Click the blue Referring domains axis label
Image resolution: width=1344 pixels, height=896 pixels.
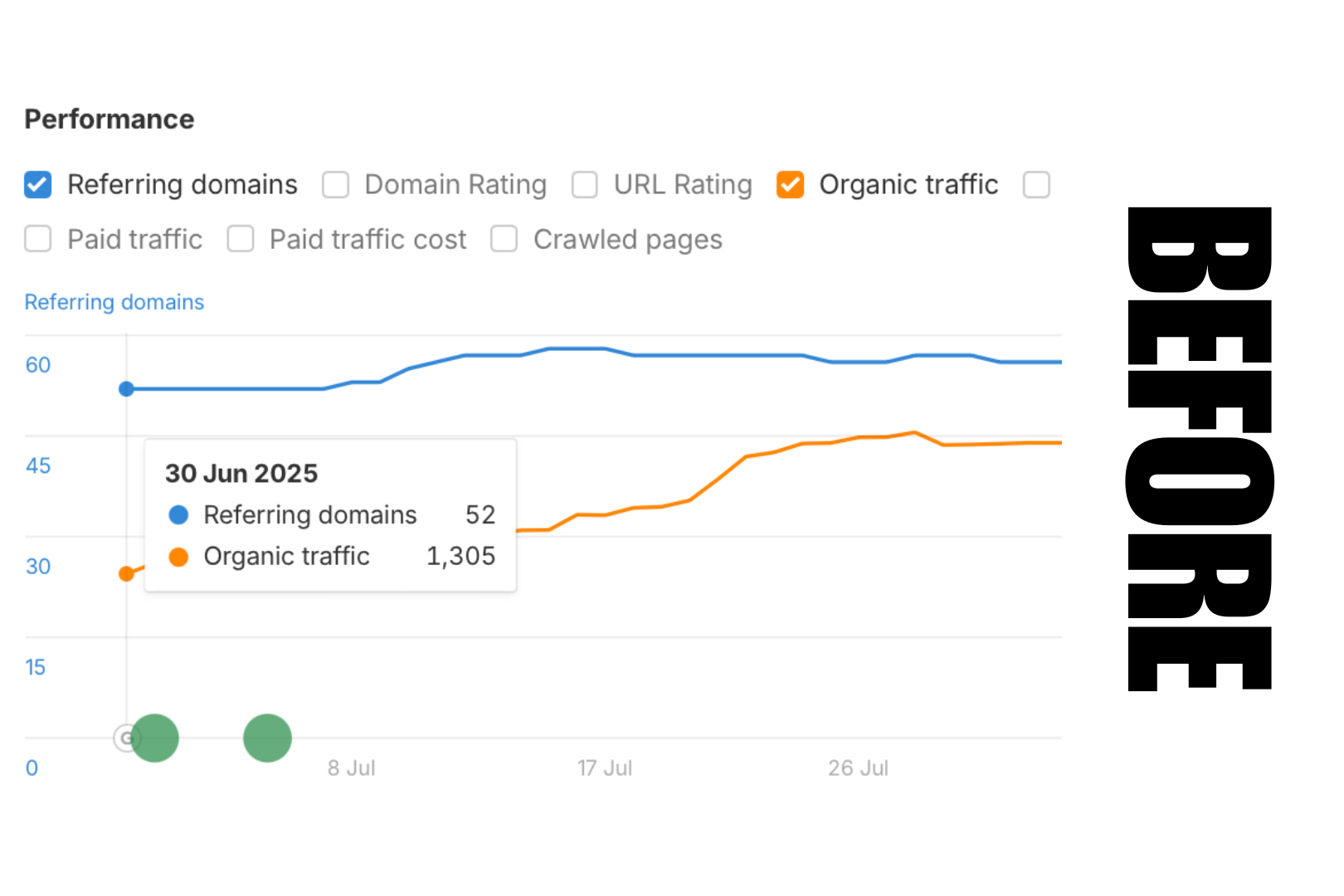pos(114,302)
